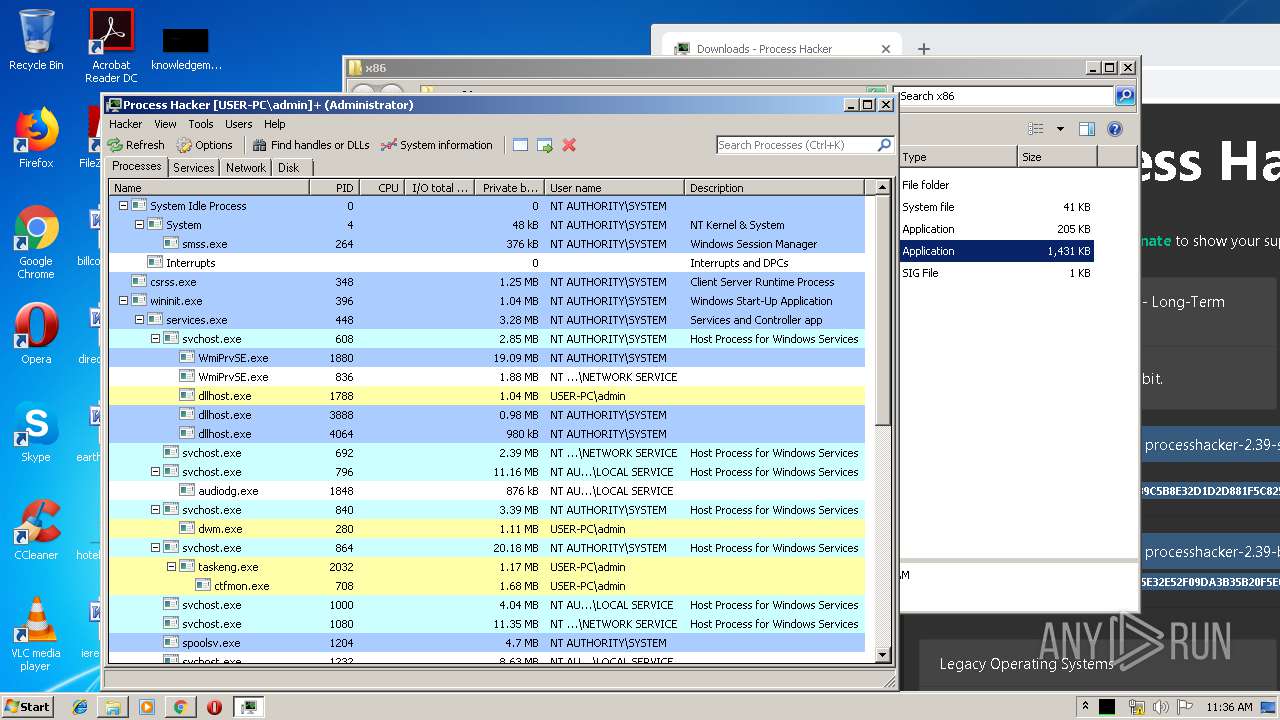Collapse svchost.exe PID 608 node
Viewport: 1280px width, 720px height.
point(155,339)
